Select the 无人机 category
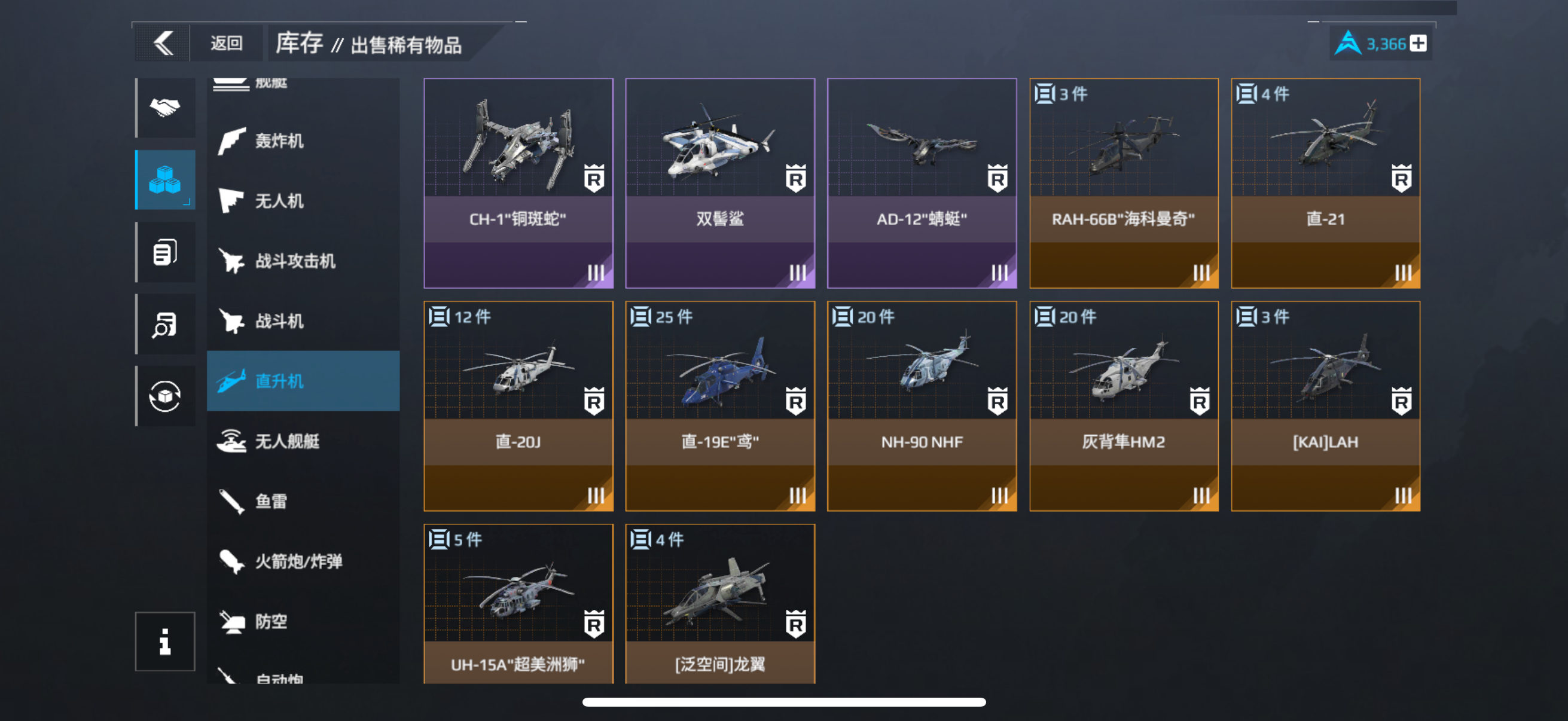The height and width of the screenshot is (721, 1568). click(303, 201)
